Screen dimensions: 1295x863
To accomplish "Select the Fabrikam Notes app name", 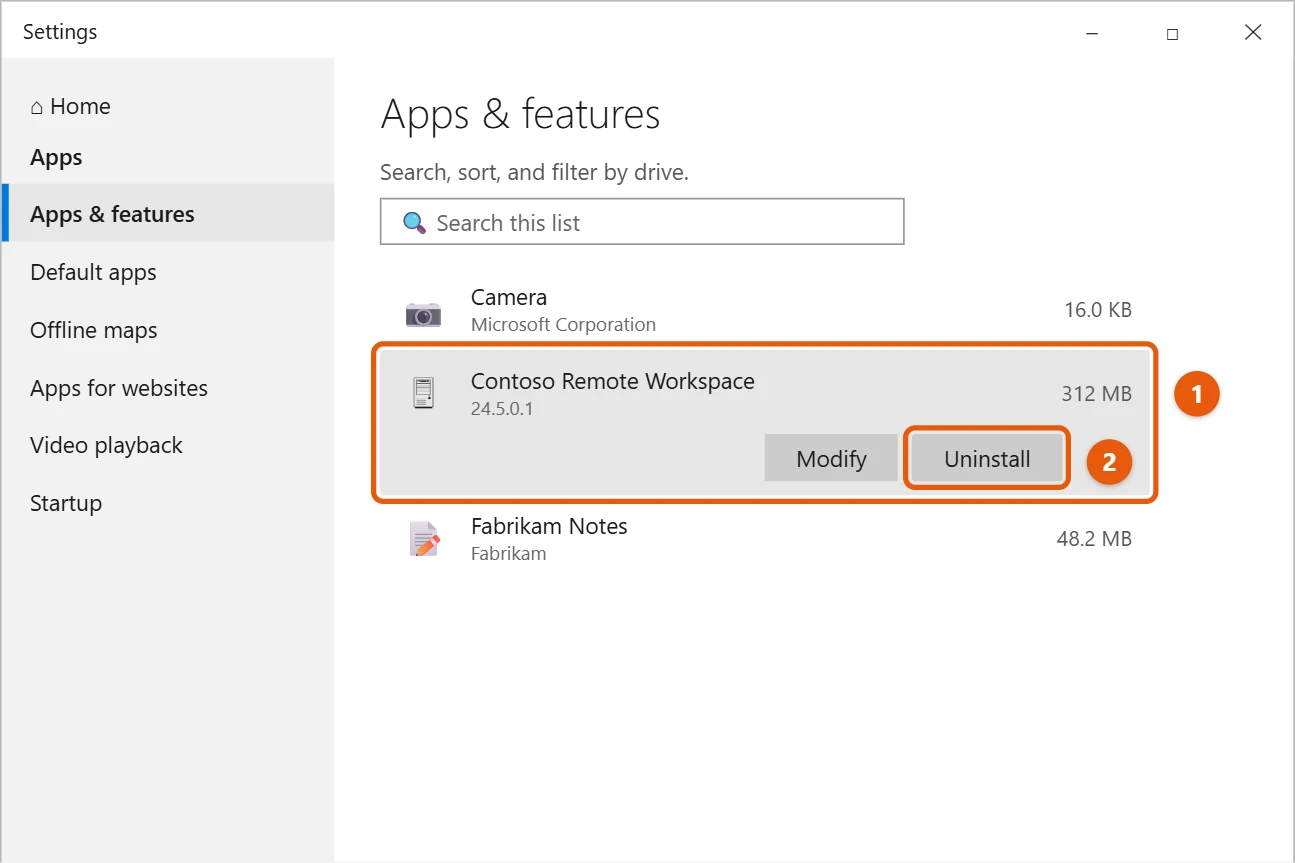I will (x=549, y=526).
